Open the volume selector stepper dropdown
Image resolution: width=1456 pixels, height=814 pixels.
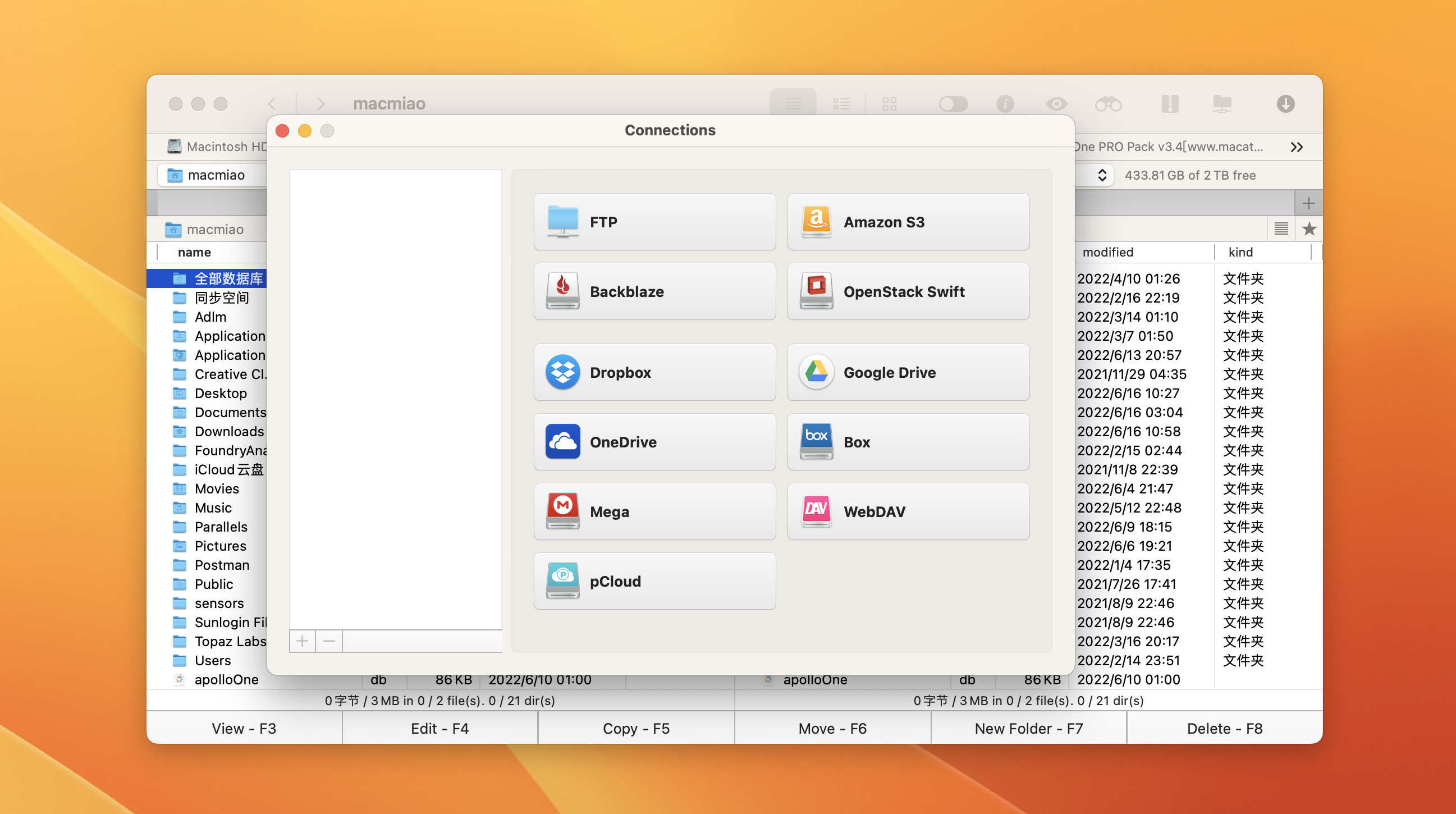[x=1102, y=175]
